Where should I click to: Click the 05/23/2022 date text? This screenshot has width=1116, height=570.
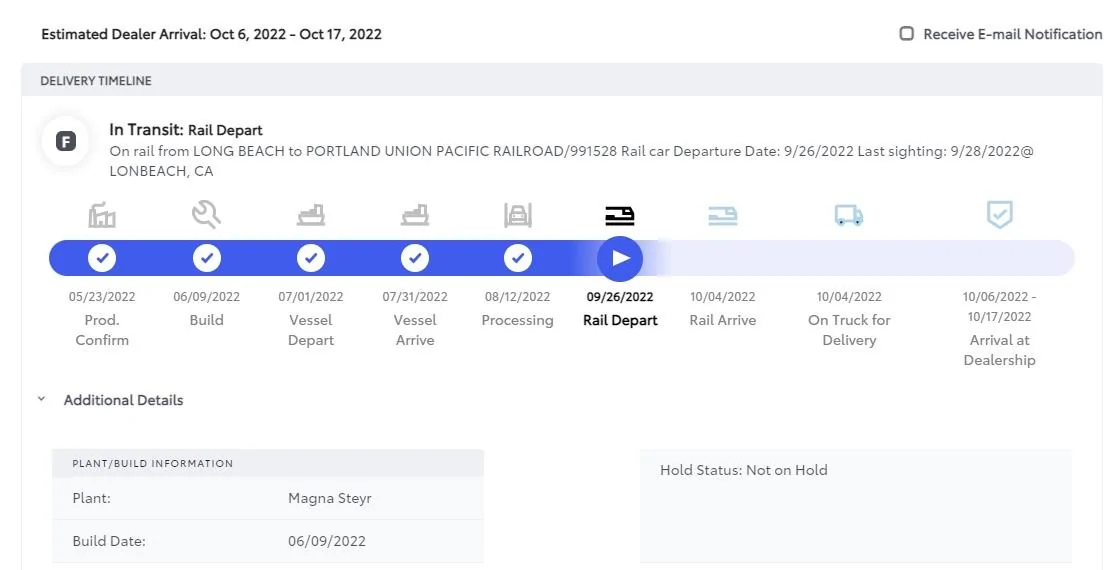point(102,297)
